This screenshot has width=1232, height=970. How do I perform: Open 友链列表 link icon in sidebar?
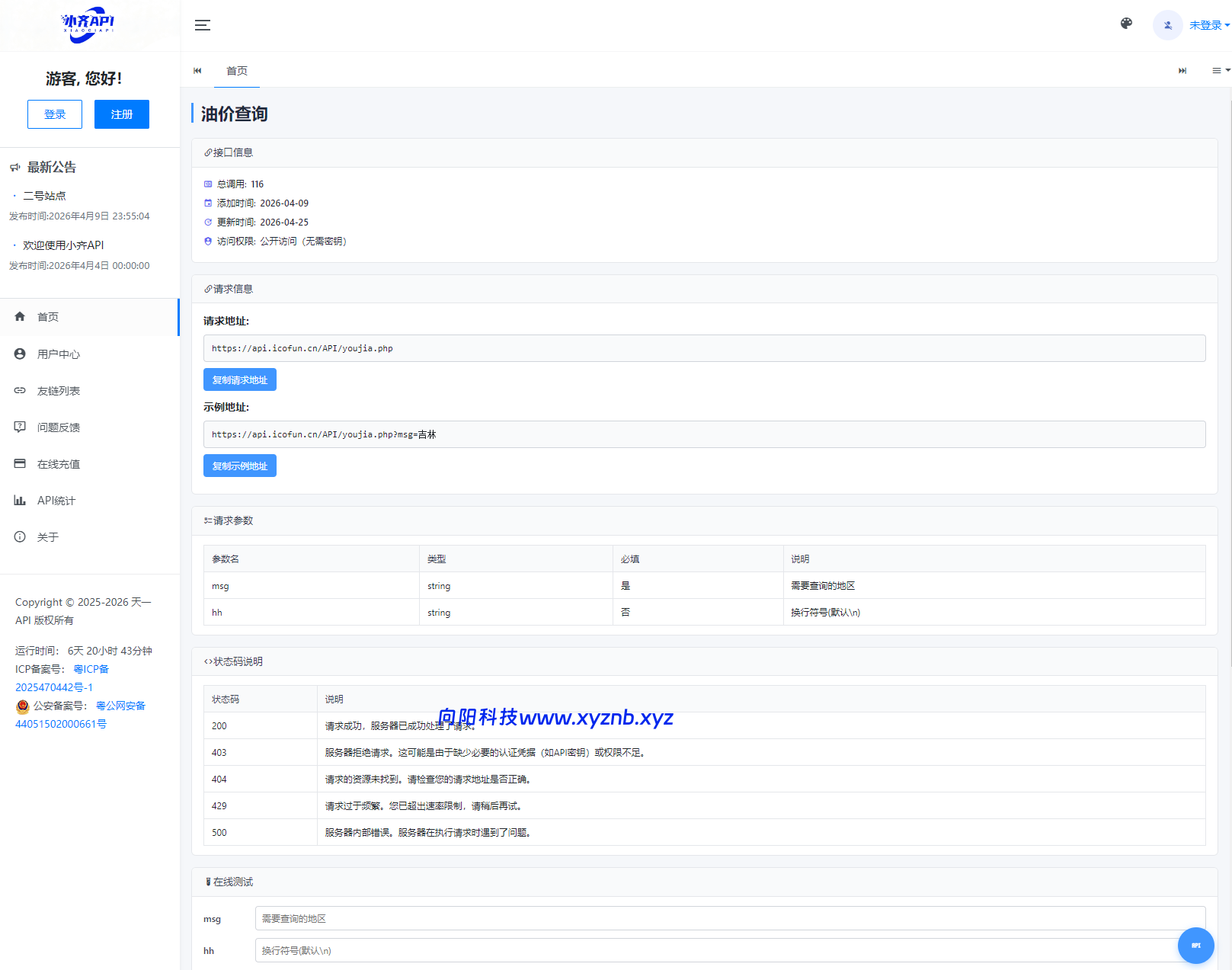click(21, 391)
